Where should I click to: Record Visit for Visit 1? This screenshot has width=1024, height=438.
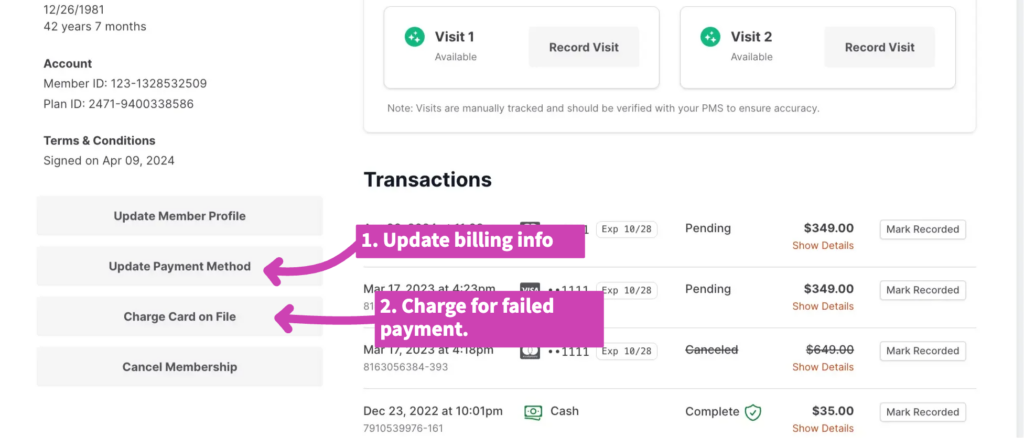pyautogui.click(x=583, y=47)
